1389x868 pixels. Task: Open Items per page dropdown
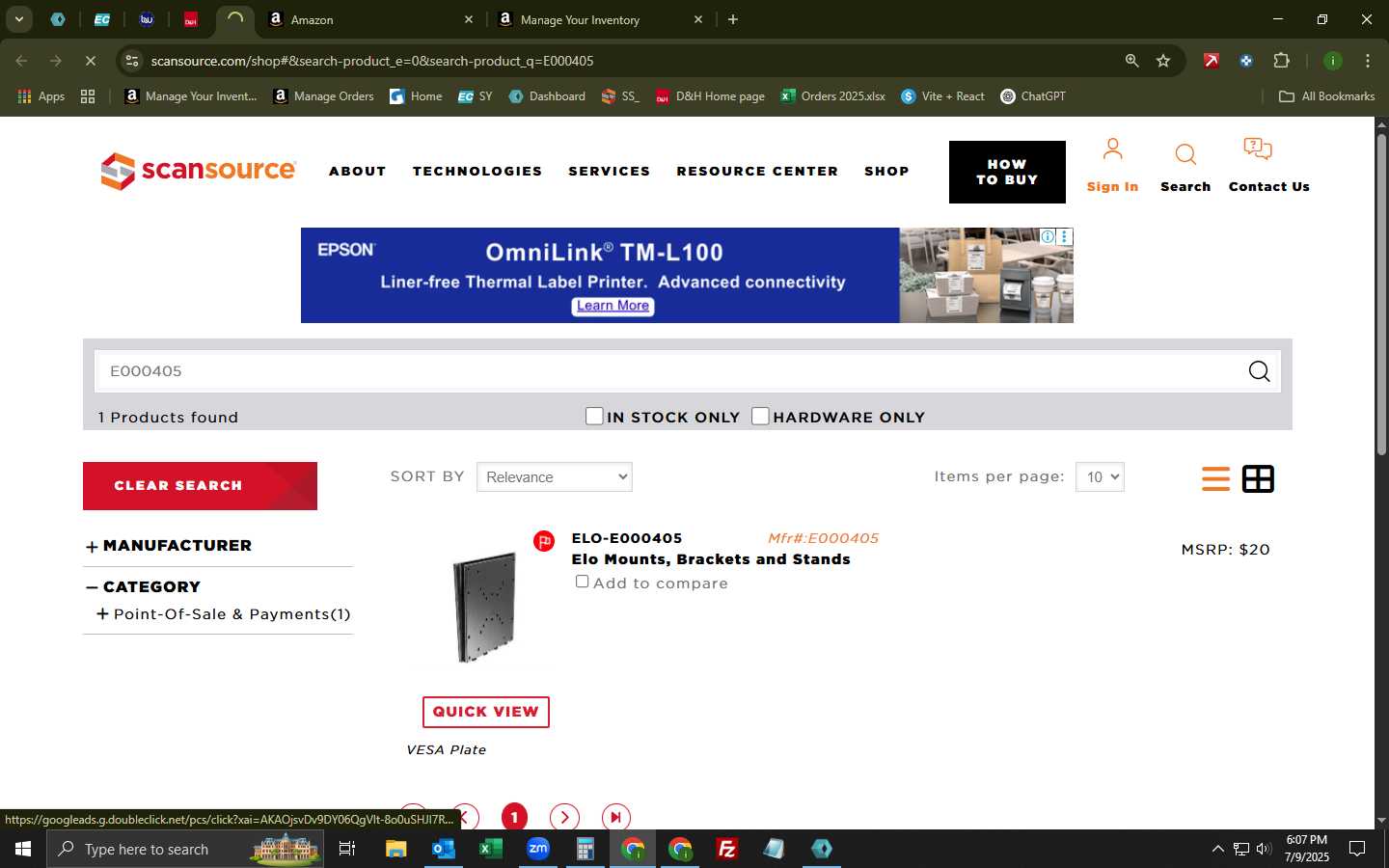(x=1101, y=476)
